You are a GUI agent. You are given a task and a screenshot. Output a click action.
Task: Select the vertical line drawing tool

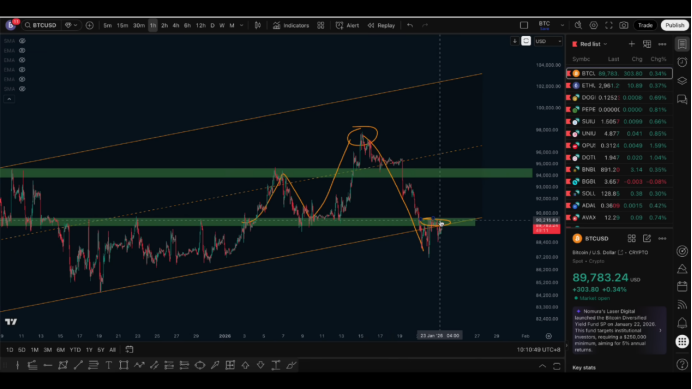(x=18, y=365)
